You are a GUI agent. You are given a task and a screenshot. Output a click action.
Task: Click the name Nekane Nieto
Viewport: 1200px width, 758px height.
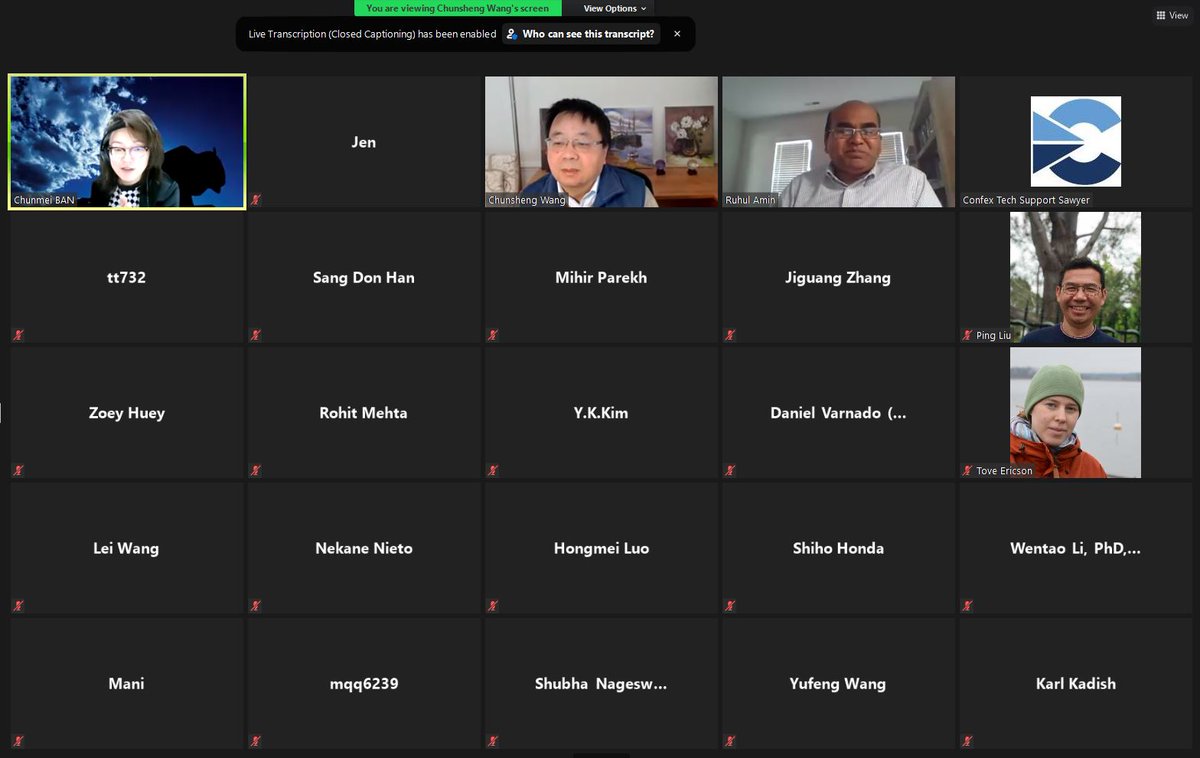pos(364,548)
